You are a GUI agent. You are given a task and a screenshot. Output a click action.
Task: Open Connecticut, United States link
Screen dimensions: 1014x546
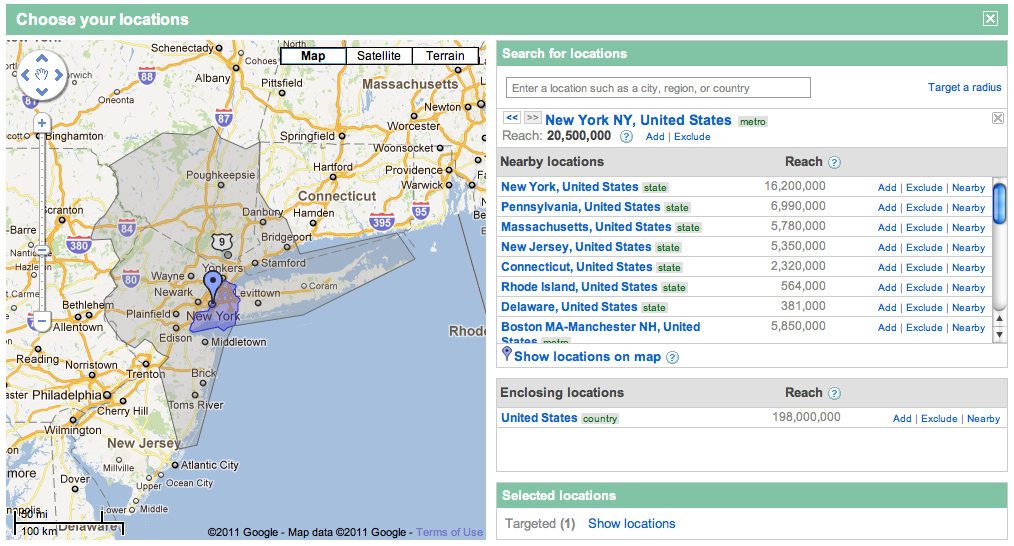coord(577,267)
